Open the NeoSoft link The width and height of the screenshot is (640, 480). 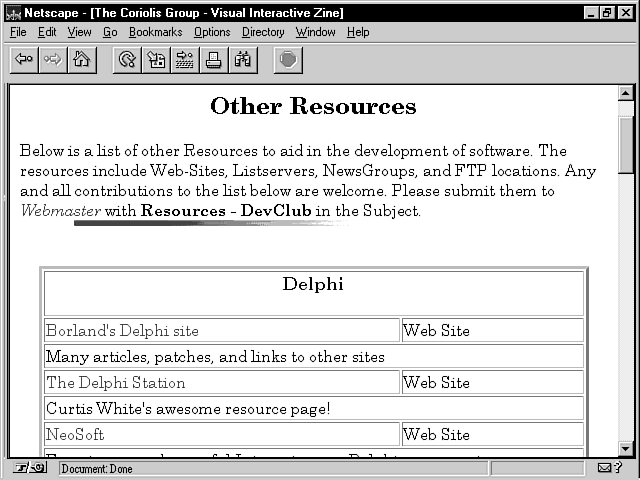75,435
